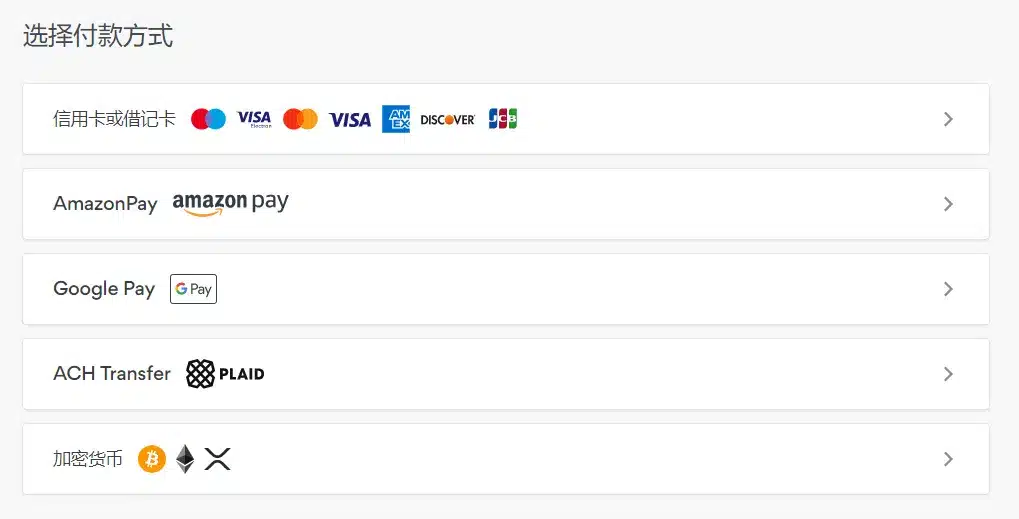Select the Google Pay text label
The height and width of the screenshot is (519, 1019).
pyautogui.click(x=104, y=289)
